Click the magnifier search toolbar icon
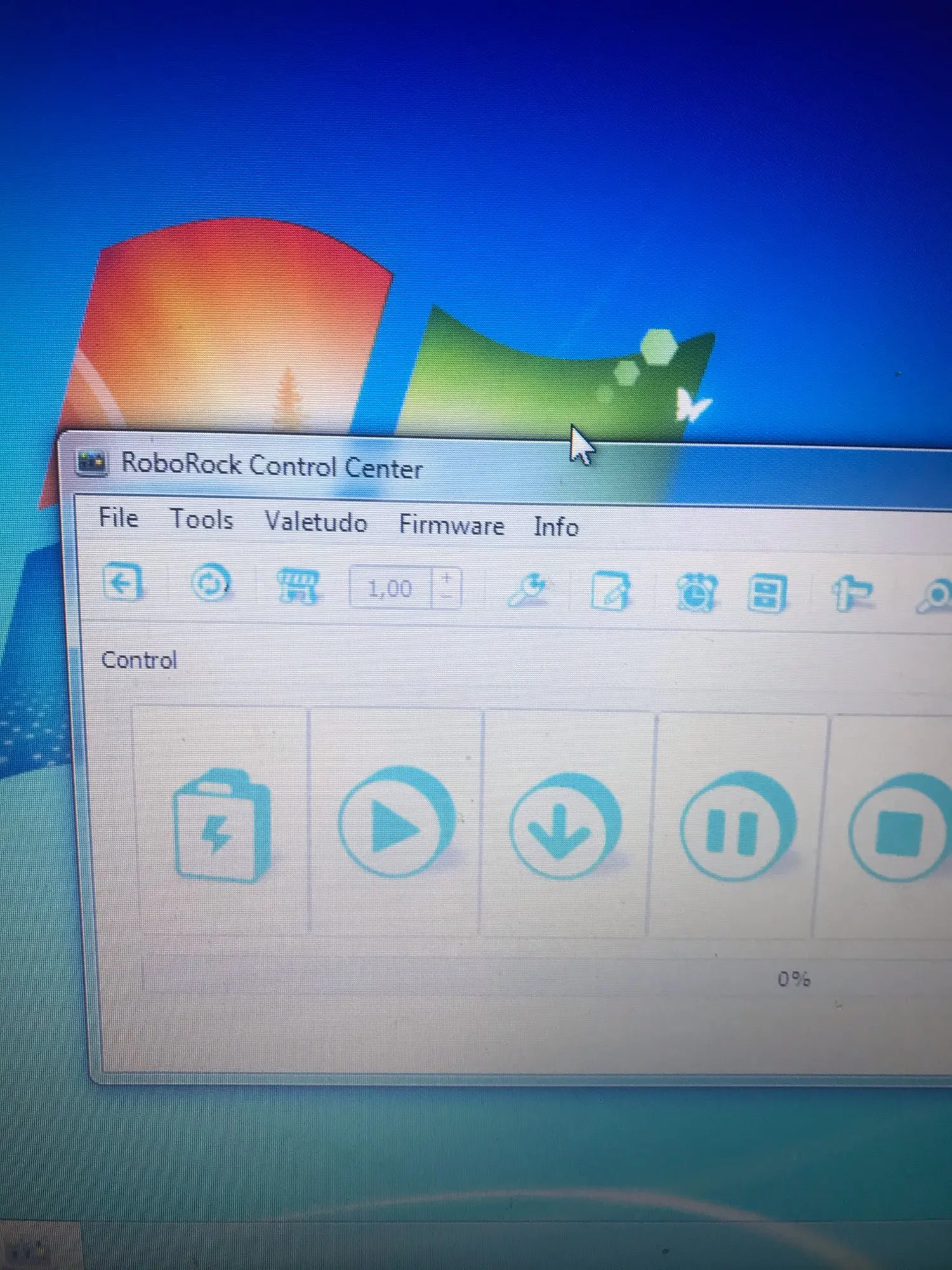 (x=934, y=598)
